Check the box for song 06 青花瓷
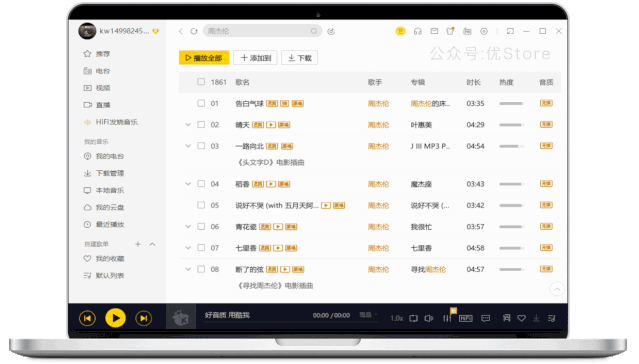This screenshot has width=639, height=364. tap(201, 226)
